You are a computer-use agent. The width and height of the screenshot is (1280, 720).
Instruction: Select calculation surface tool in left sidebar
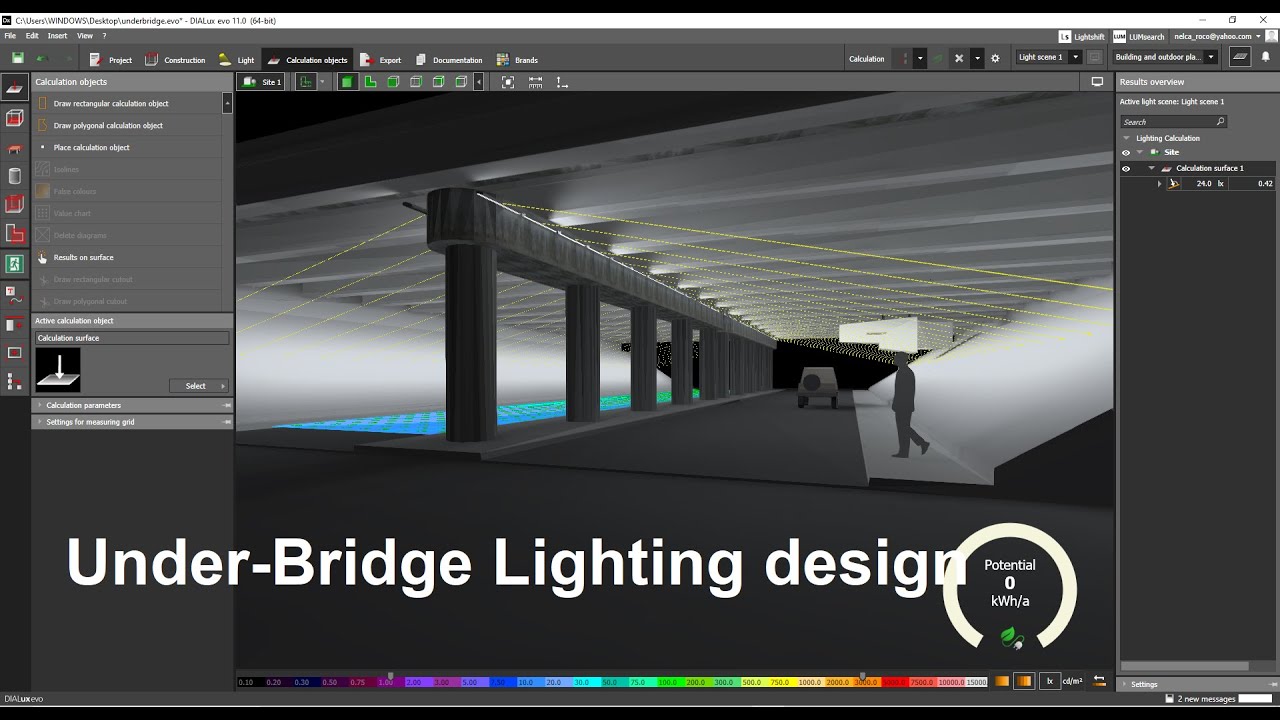(x=15, y=88)
